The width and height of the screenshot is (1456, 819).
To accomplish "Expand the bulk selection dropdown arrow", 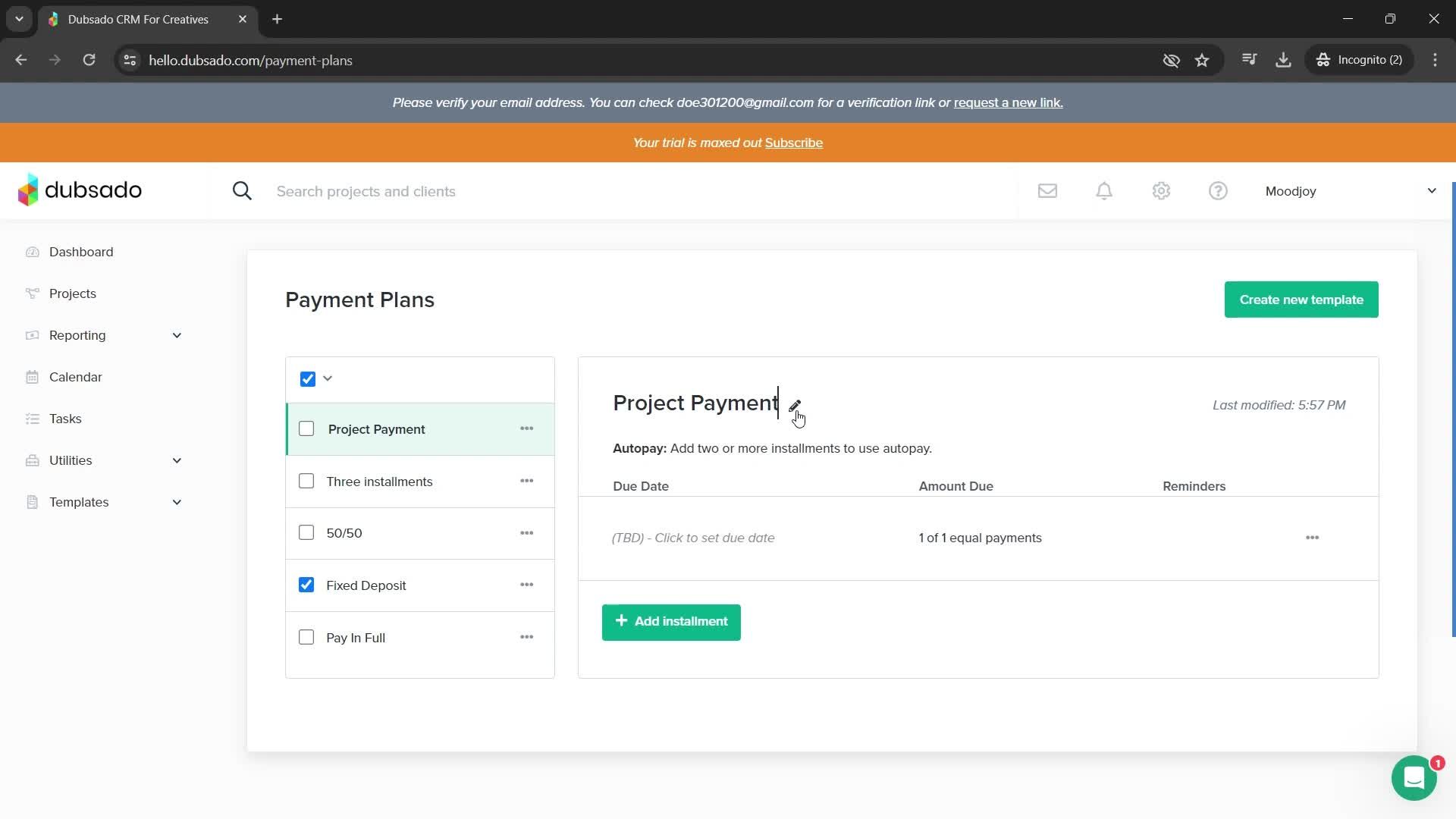I will (x=328, y=378).
